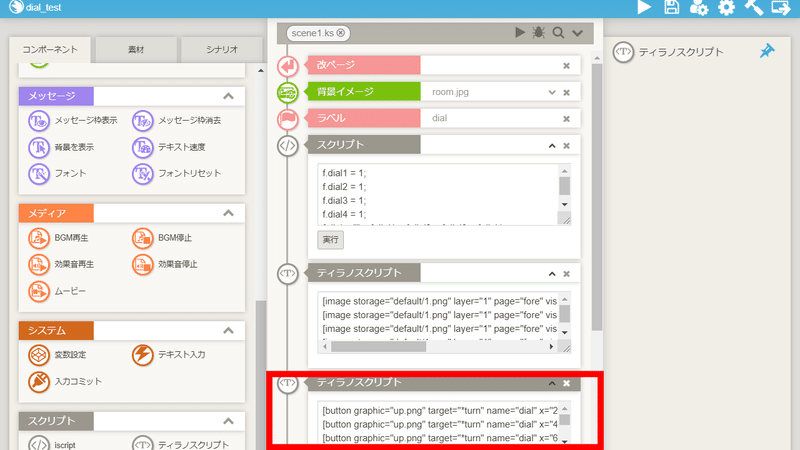800x450 pixels.
Task: Click the ラベル flag timeline node icon
Action: [x=288, y=119]
